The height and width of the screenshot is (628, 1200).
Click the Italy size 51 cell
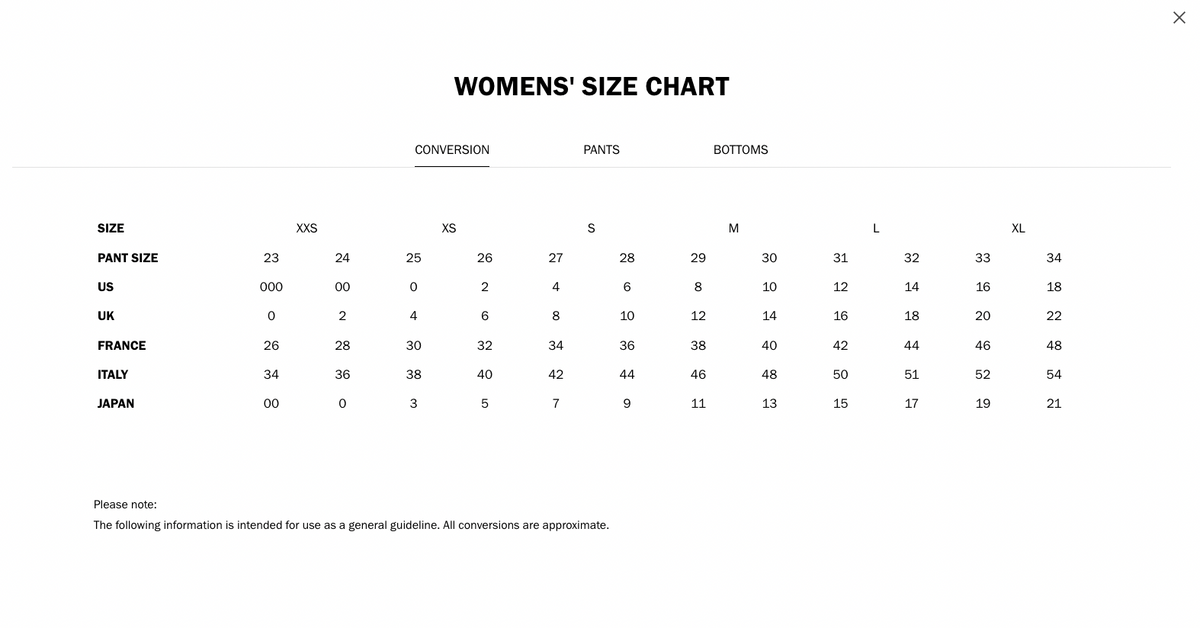click(x=912, y=375)
